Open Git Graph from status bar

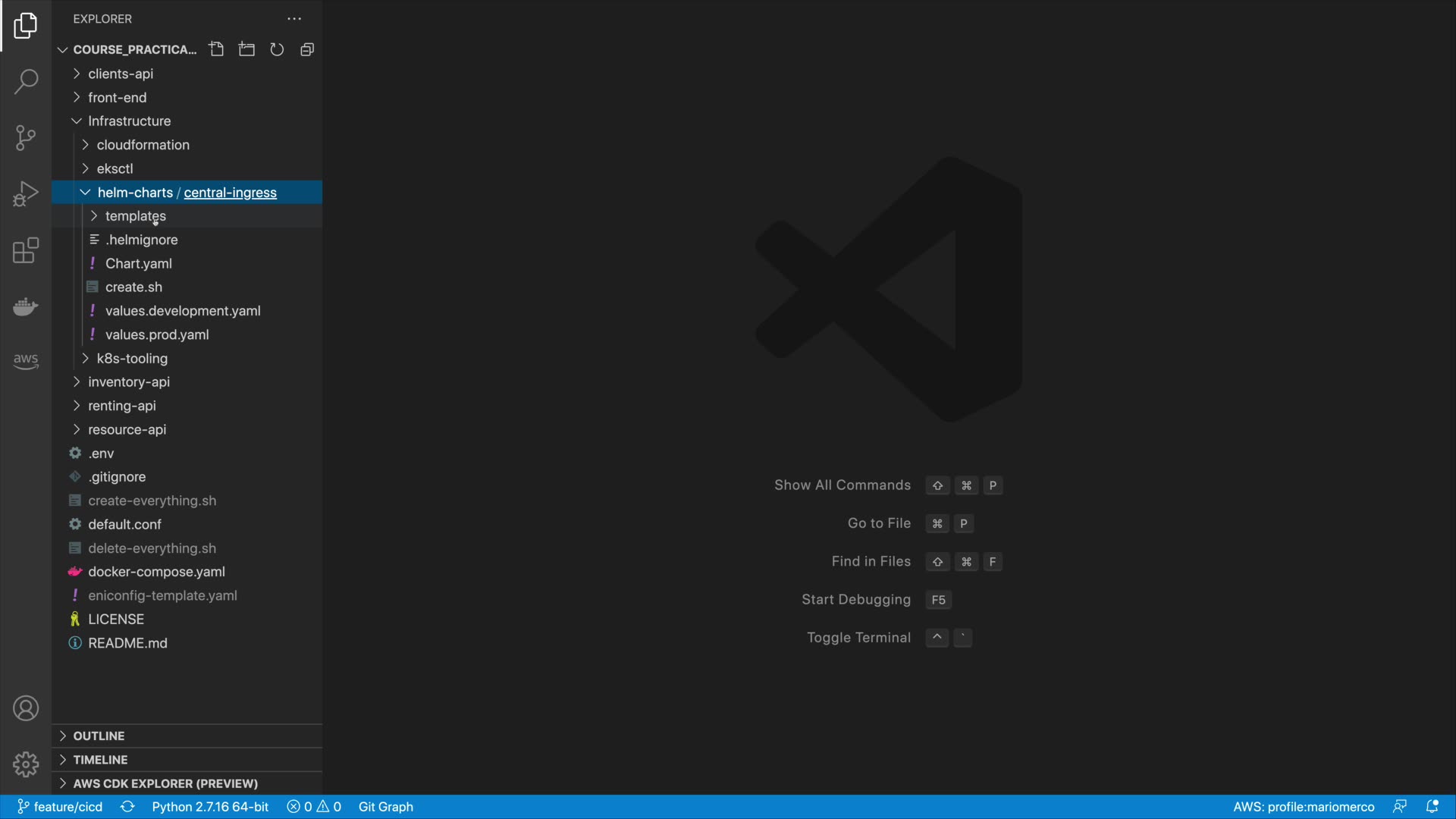pyautogui.click(x=385, y=807)
